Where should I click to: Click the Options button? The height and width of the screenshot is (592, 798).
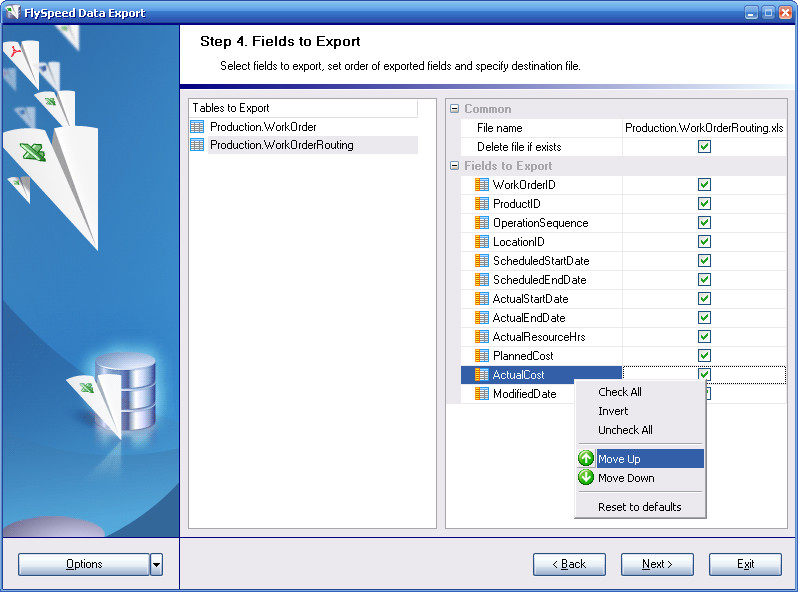click(x=84, y=564)
